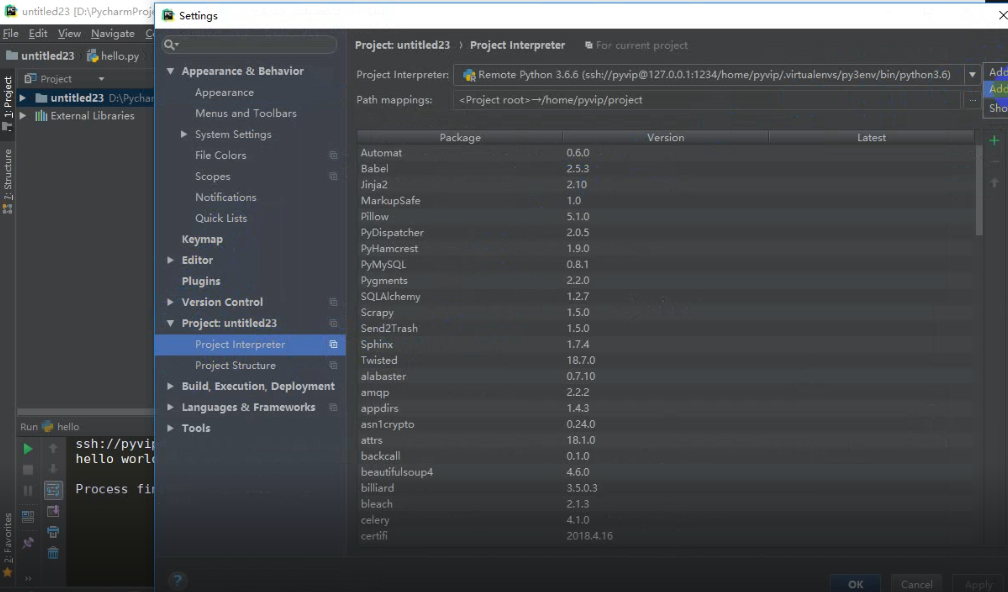Collapse the Appearance & Behavior section arrow

pos(170,71)
